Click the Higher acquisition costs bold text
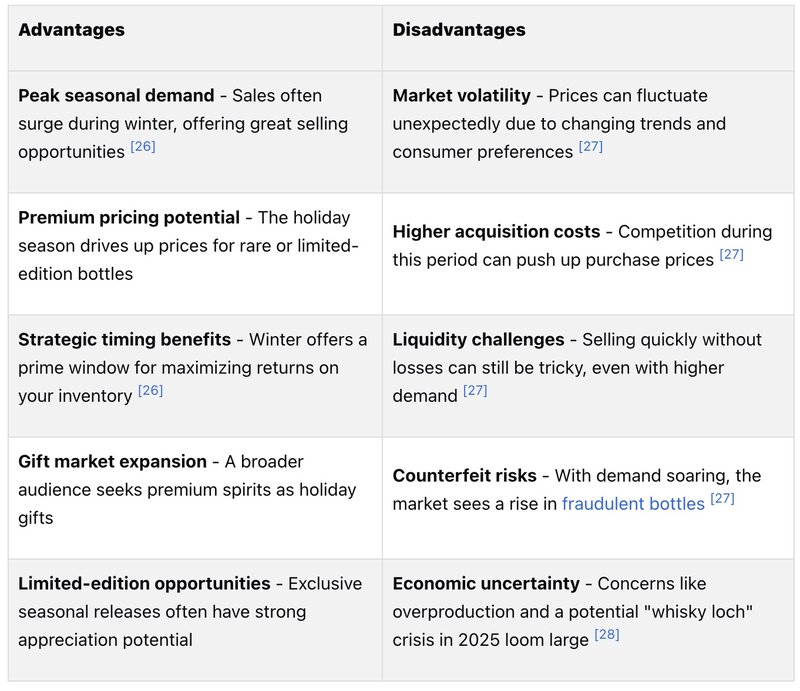The height and width of the screenshot is (691, 800). (x=496, y=231)
